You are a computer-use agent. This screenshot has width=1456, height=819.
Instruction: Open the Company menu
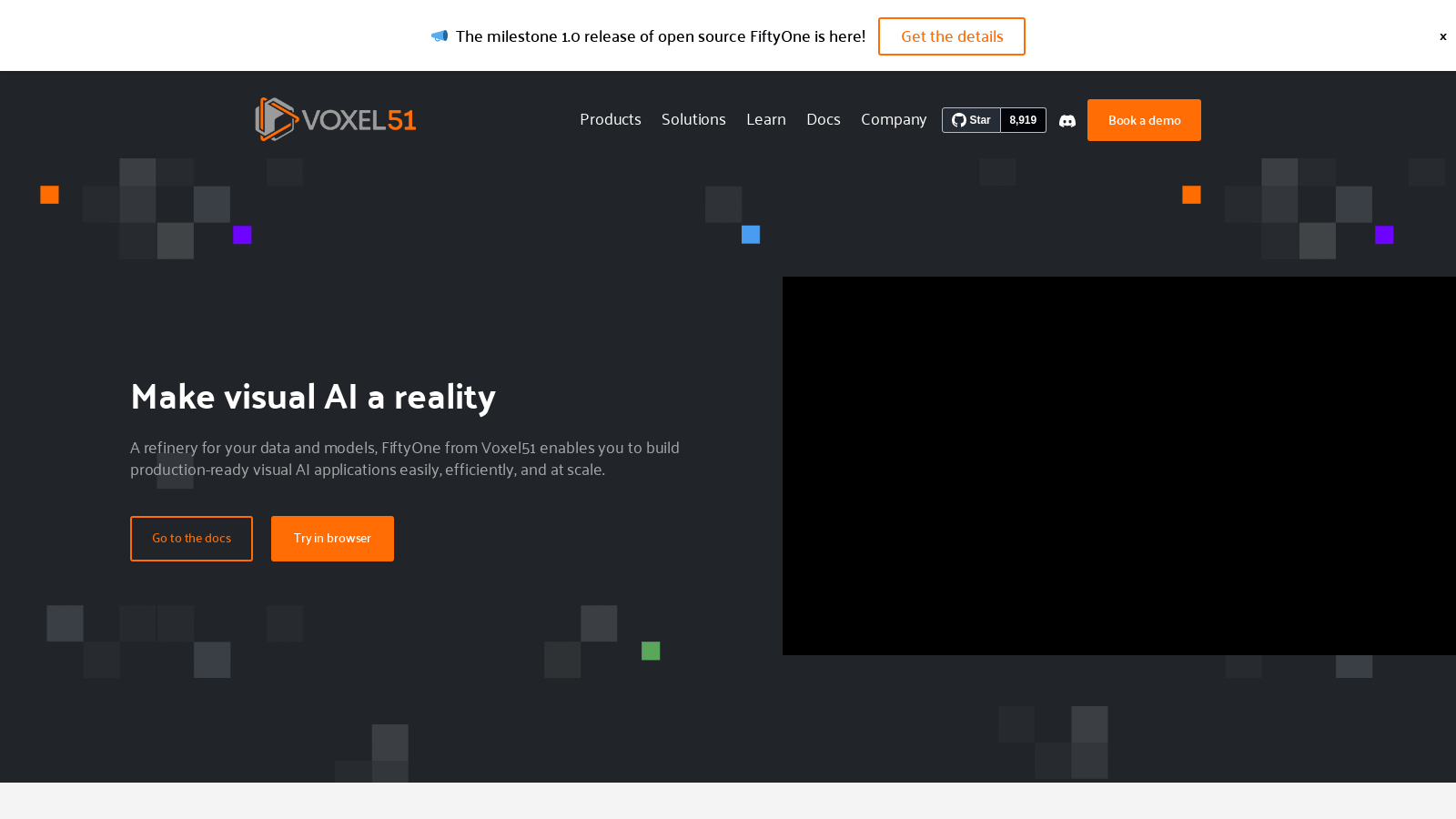[x=894, y=119]
